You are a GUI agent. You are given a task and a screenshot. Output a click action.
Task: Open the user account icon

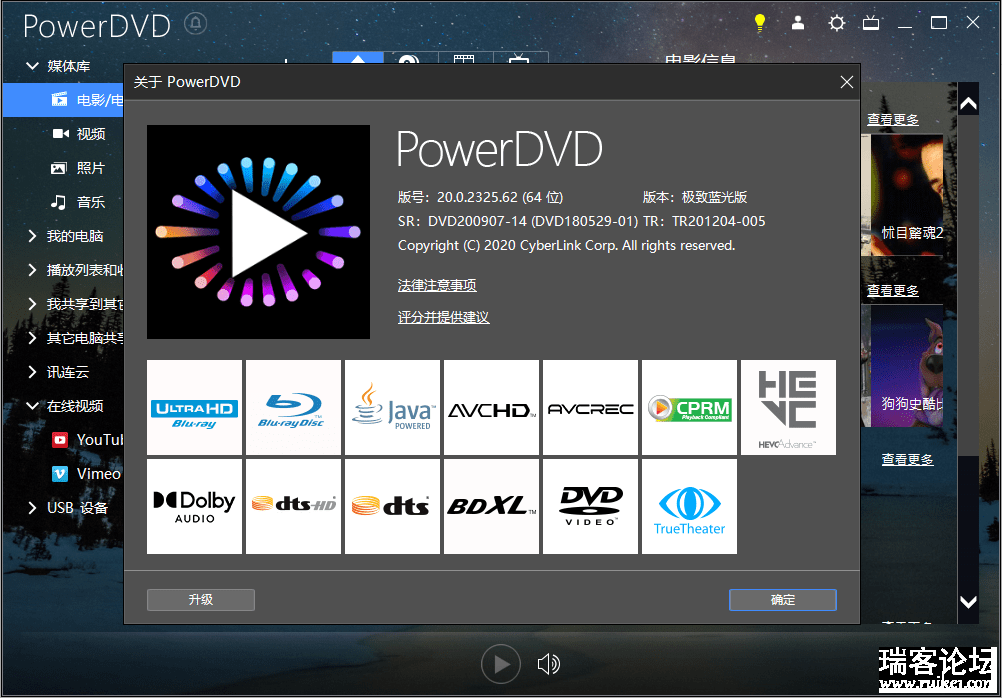(x=798, y=23)
